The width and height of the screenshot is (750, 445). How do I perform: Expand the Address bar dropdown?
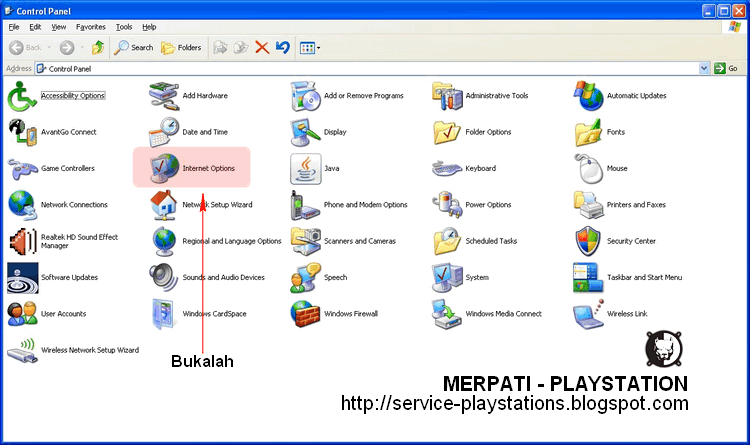pyautogui.click(x=704, y=68)
